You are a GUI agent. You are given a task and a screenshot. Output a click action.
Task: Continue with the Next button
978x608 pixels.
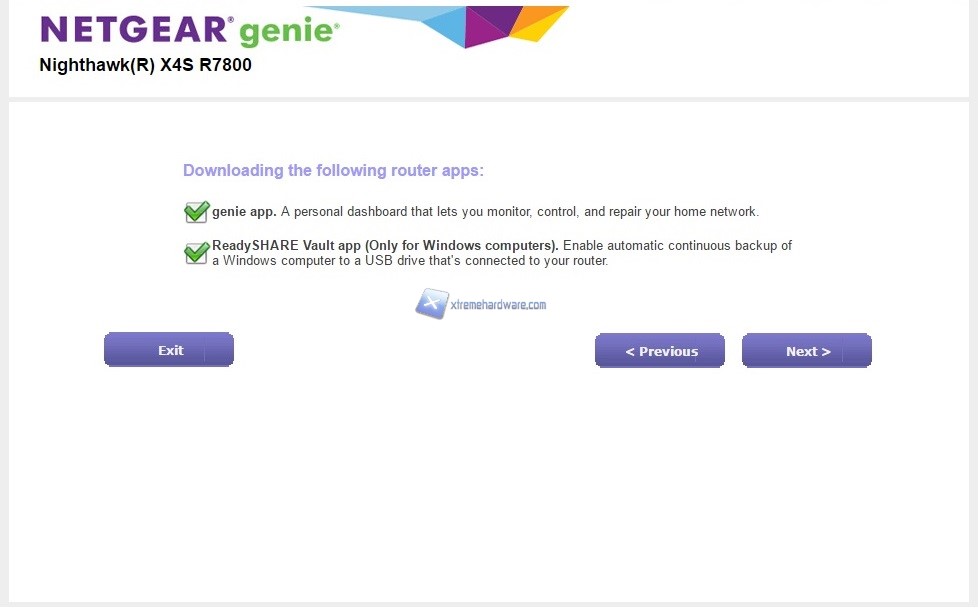pos(806,351)
